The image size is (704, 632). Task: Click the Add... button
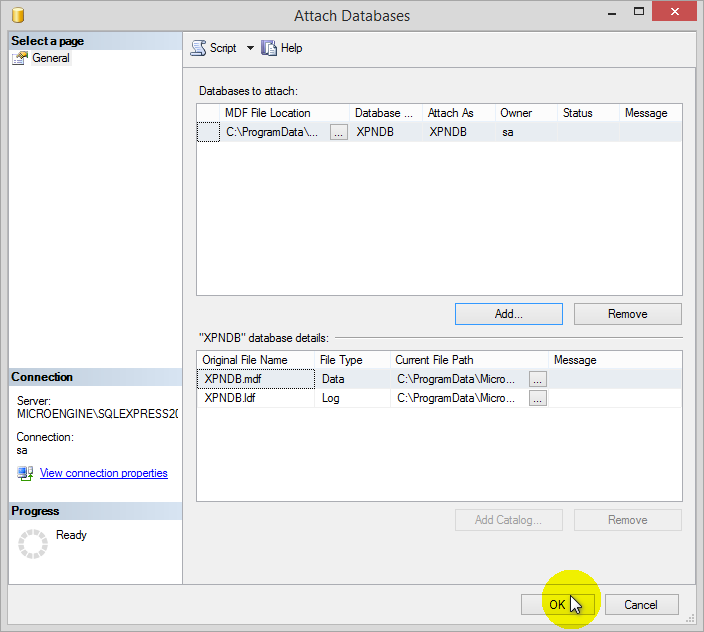coord(508,314)
